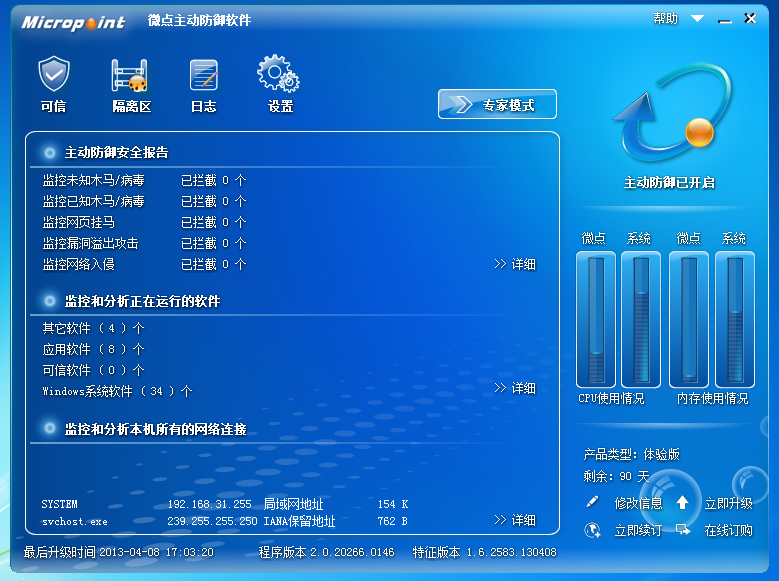The width and height of the screenshot is (779, 581).
Task: Select the 监控漏洞溢出攻击 row
Action: click(144, 243)
